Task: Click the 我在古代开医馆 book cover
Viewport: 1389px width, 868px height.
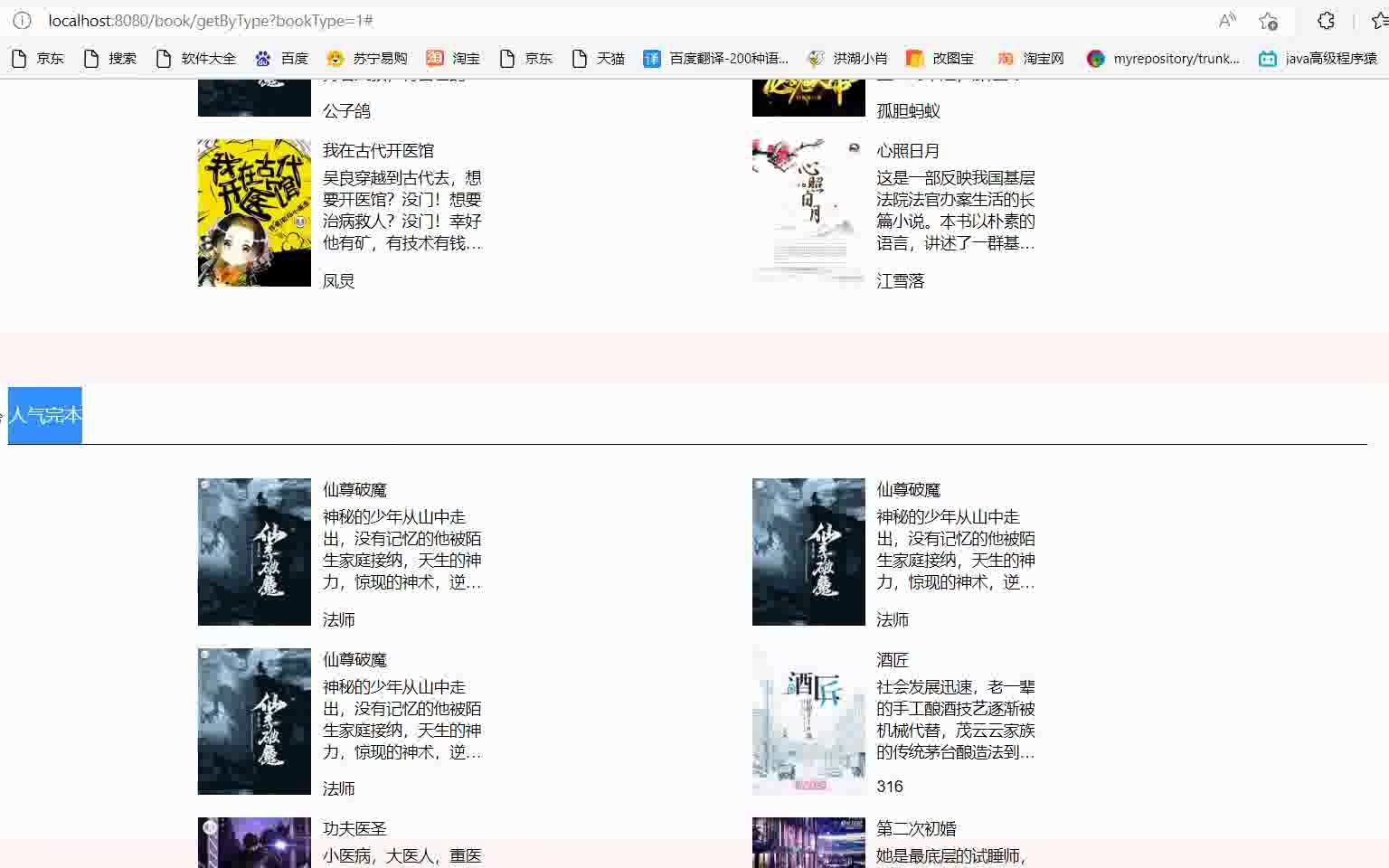Action: [254, 212]
